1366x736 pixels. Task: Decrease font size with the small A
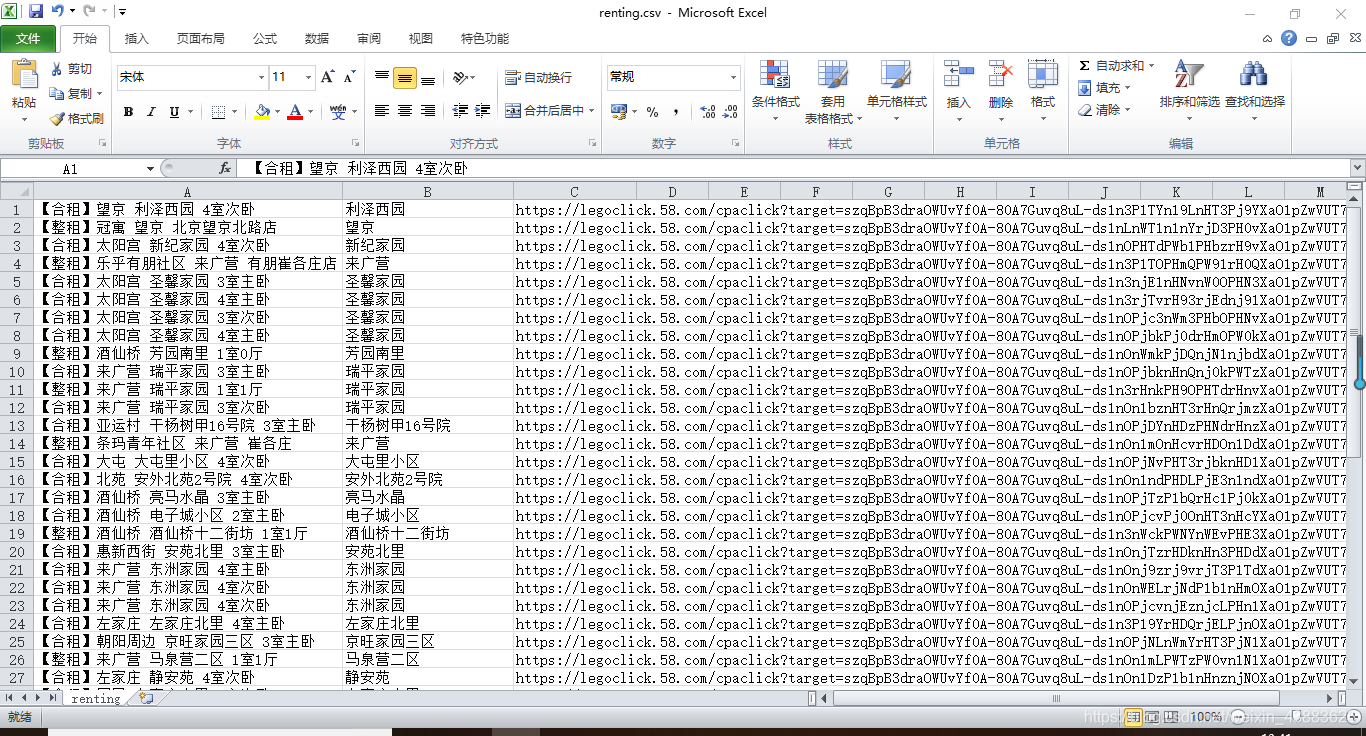[349, 77]
